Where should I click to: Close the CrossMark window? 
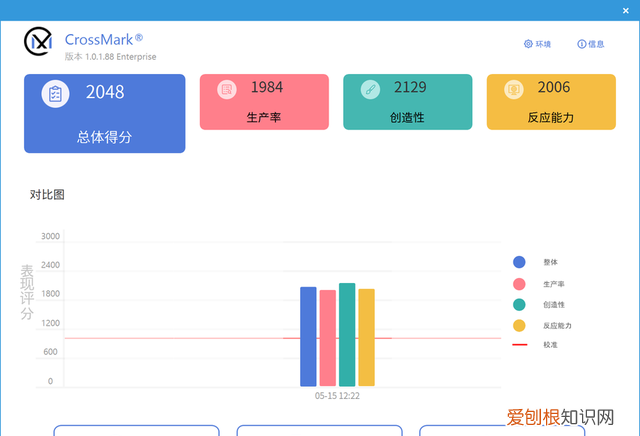(625, 11)
